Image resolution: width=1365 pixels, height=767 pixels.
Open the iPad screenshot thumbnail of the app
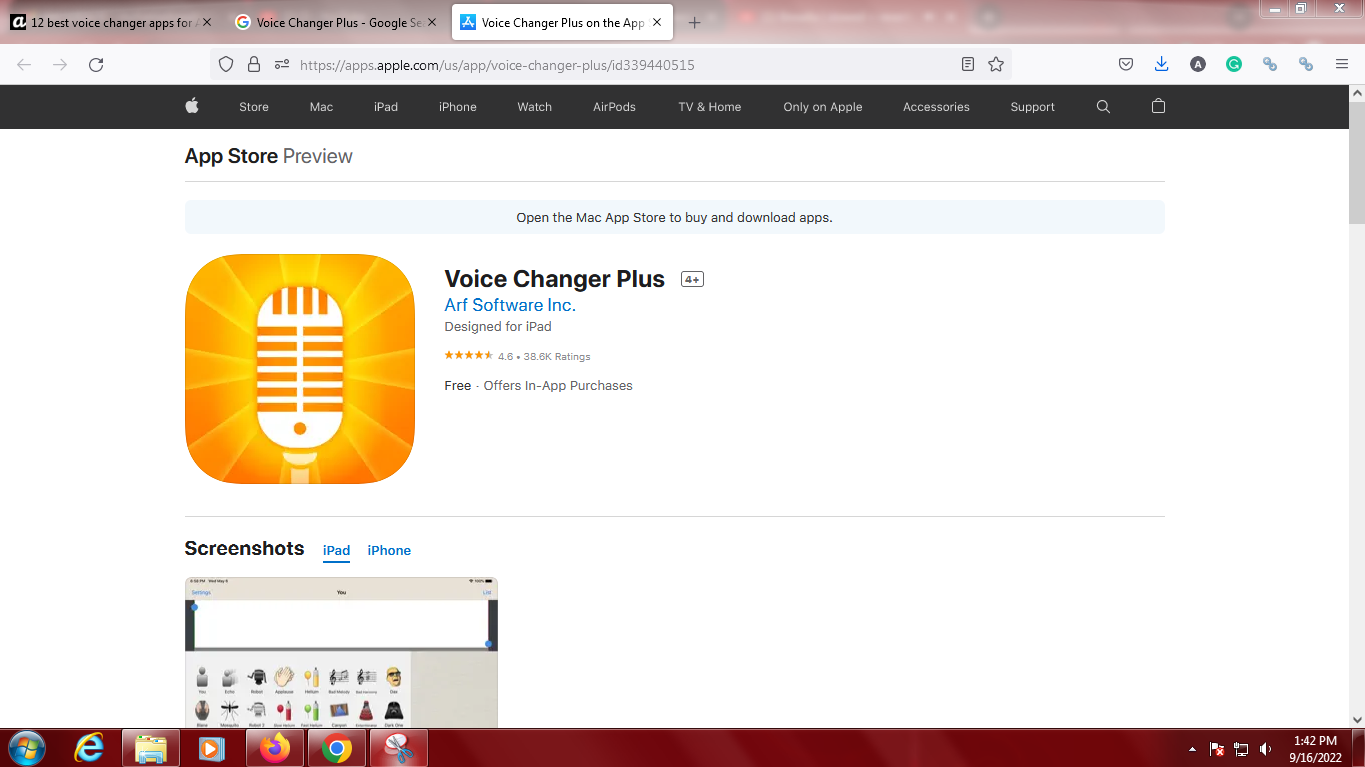click(341, 652)
